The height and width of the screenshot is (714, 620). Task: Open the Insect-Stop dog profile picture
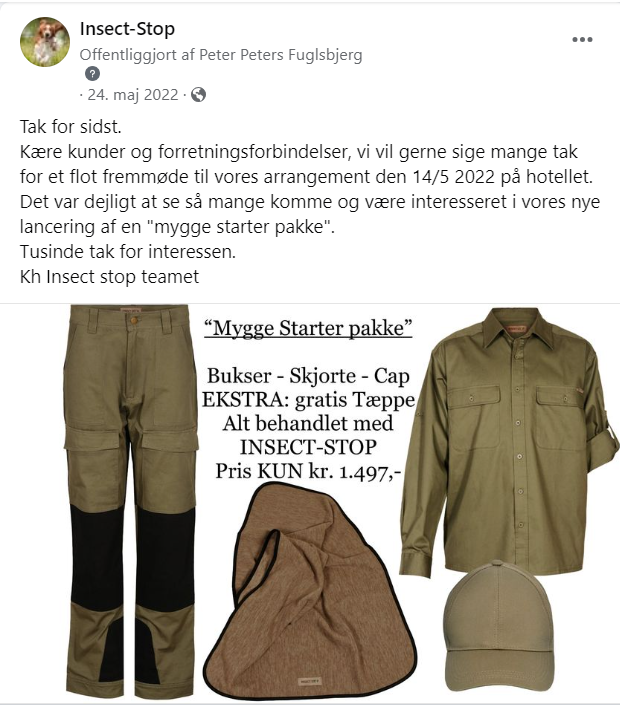coord(45,42)
